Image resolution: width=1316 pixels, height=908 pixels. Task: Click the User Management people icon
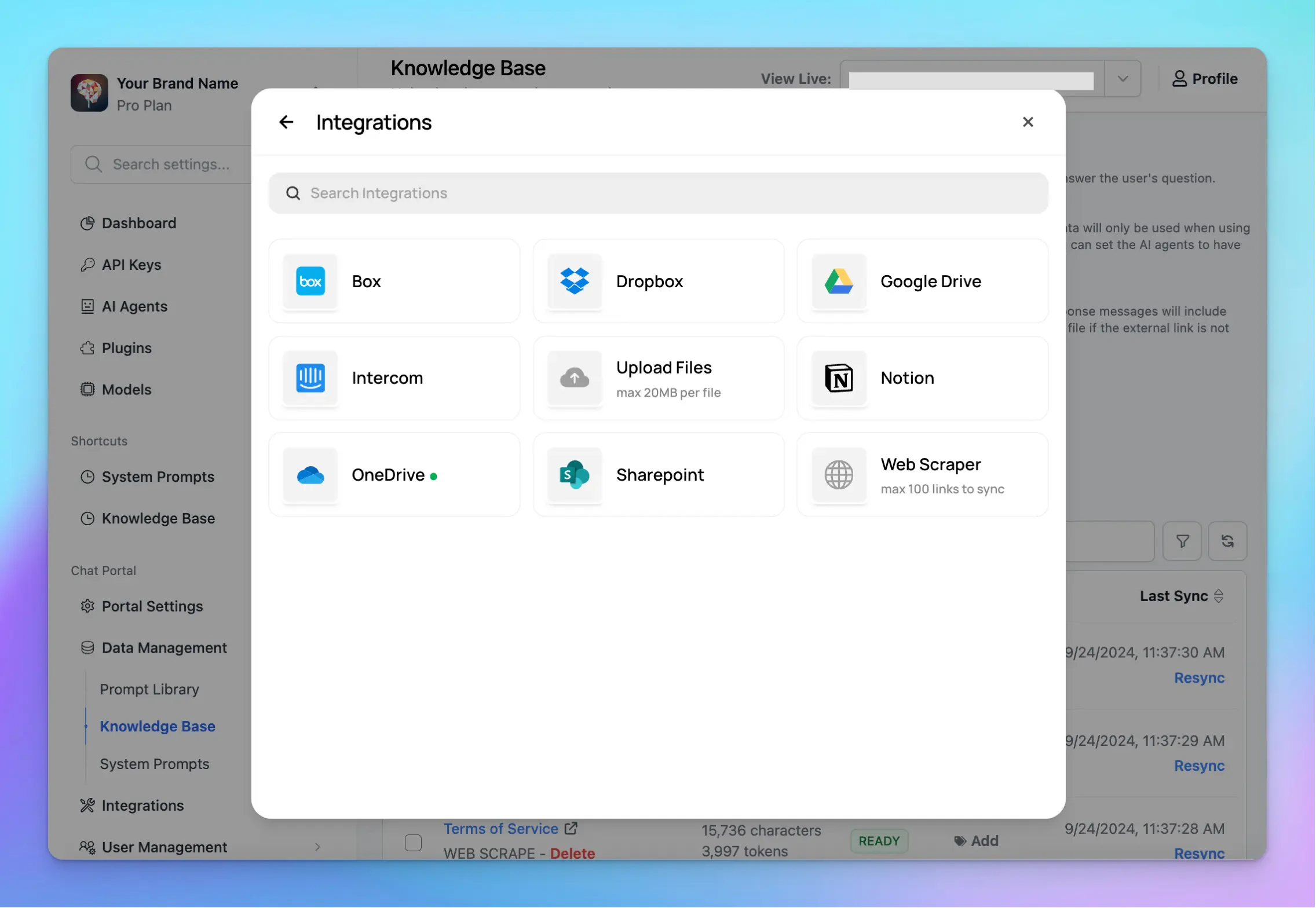(87, 848)
